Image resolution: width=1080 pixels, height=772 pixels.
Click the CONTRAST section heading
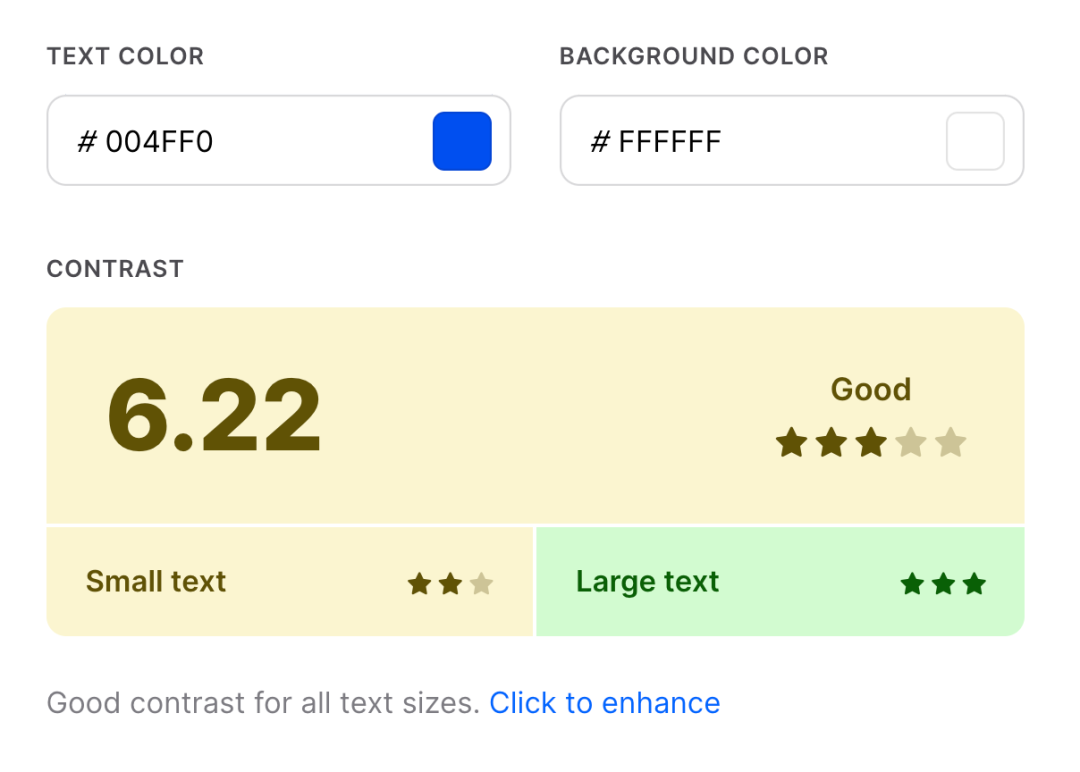click(x=115, y=269)
